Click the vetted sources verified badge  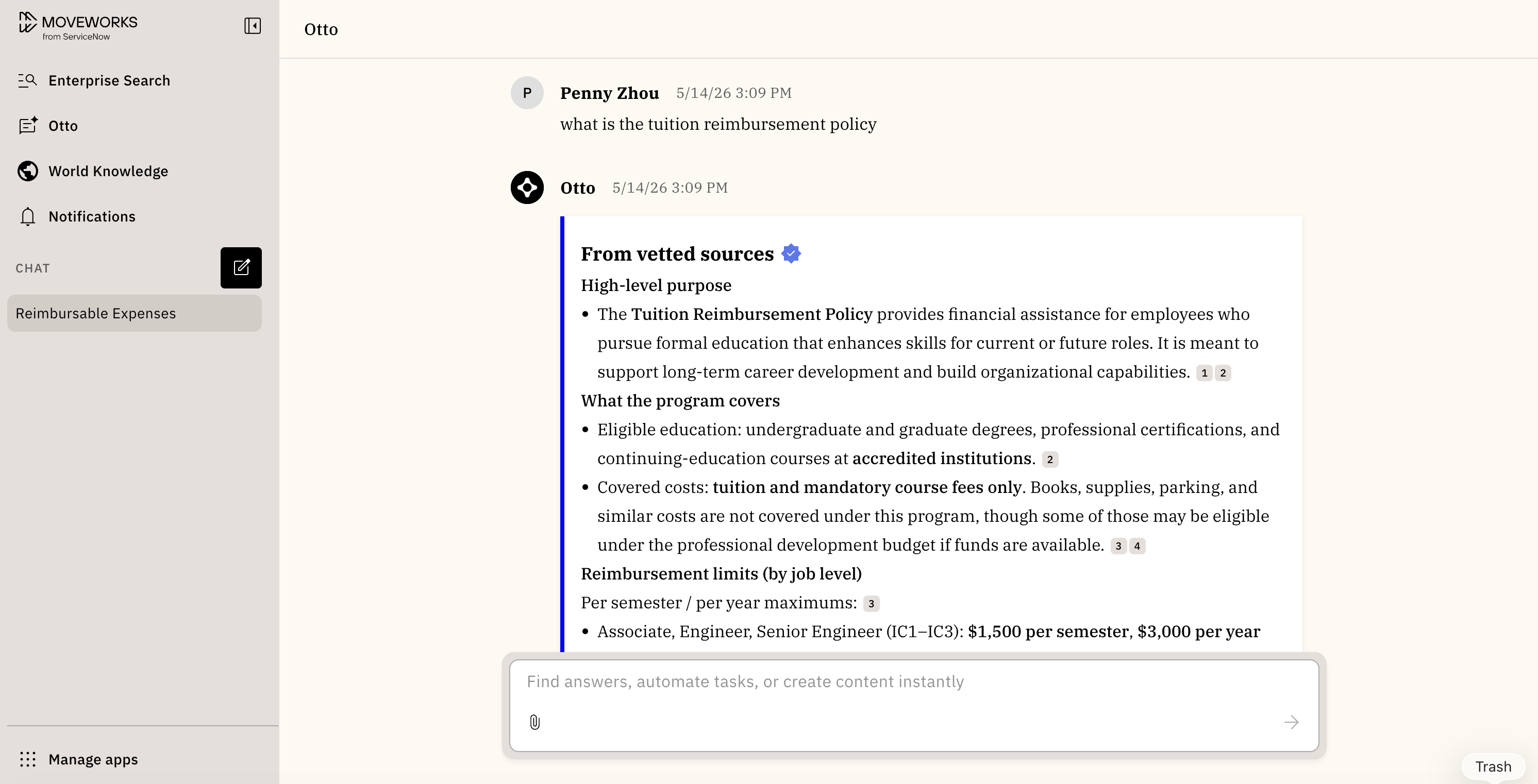point(791,253)
